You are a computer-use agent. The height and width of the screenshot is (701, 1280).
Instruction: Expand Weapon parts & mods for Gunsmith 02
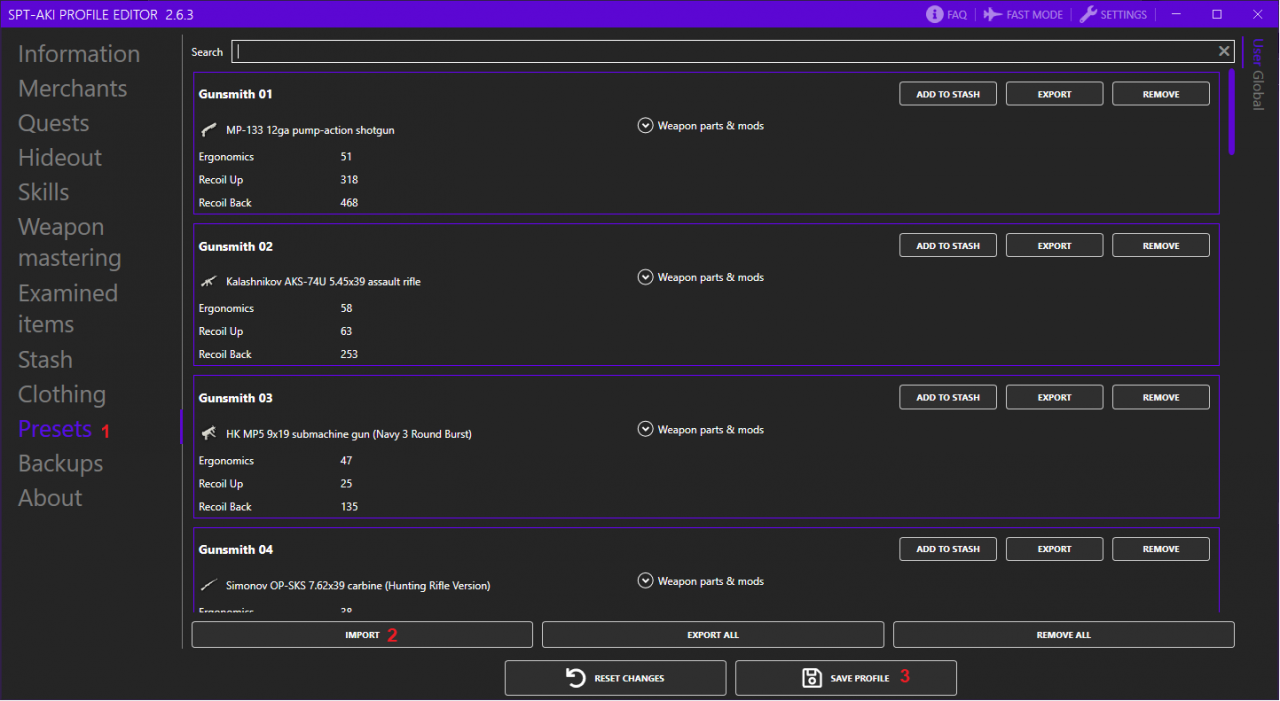(645, 278)
